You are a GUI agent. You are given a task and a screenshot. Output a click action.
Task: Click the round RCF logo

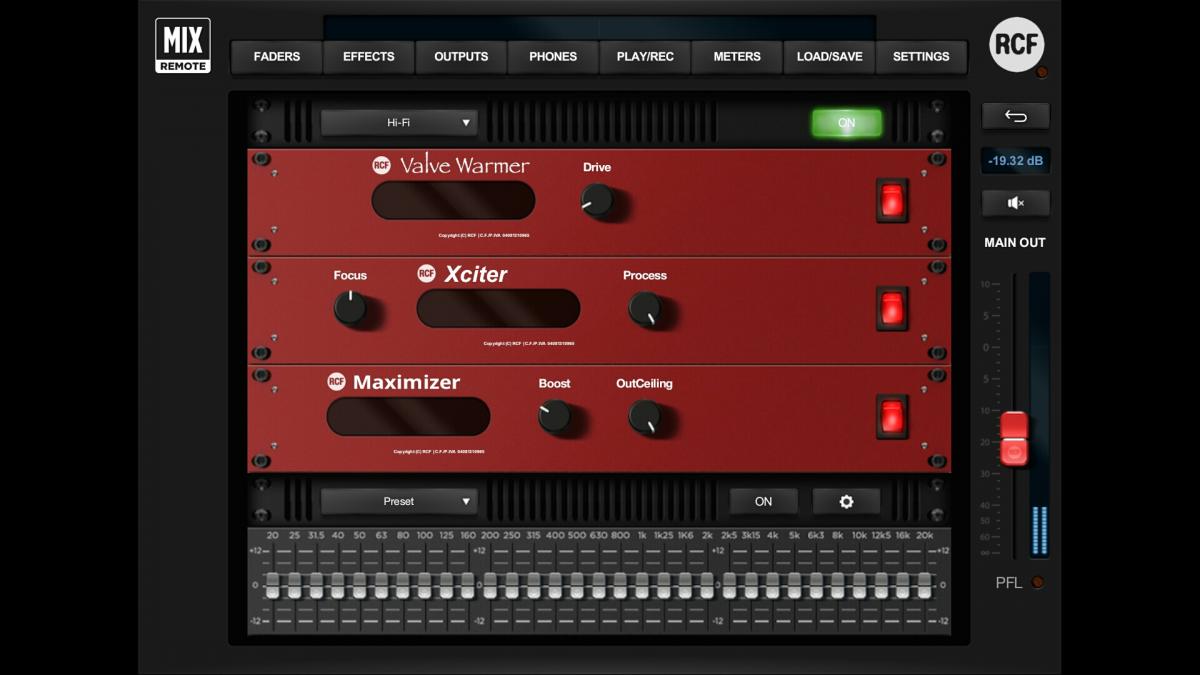click(1016, 44)
